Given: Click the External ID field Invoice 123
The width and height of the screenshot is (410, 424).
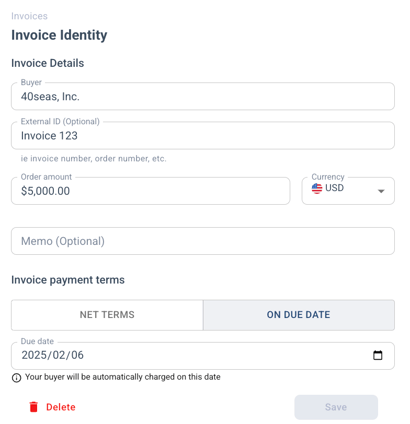Looking at the screenshot, I should pyautogui.click(x=203, y=136).
